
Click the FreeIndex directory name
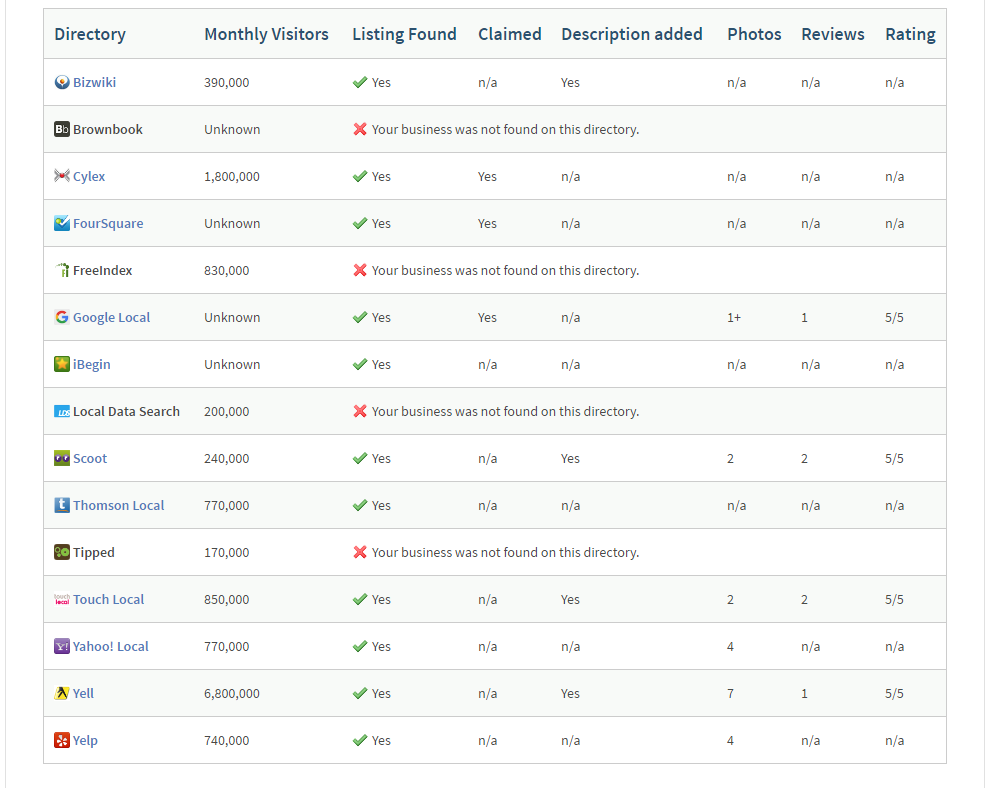click(x=102, y=270)
